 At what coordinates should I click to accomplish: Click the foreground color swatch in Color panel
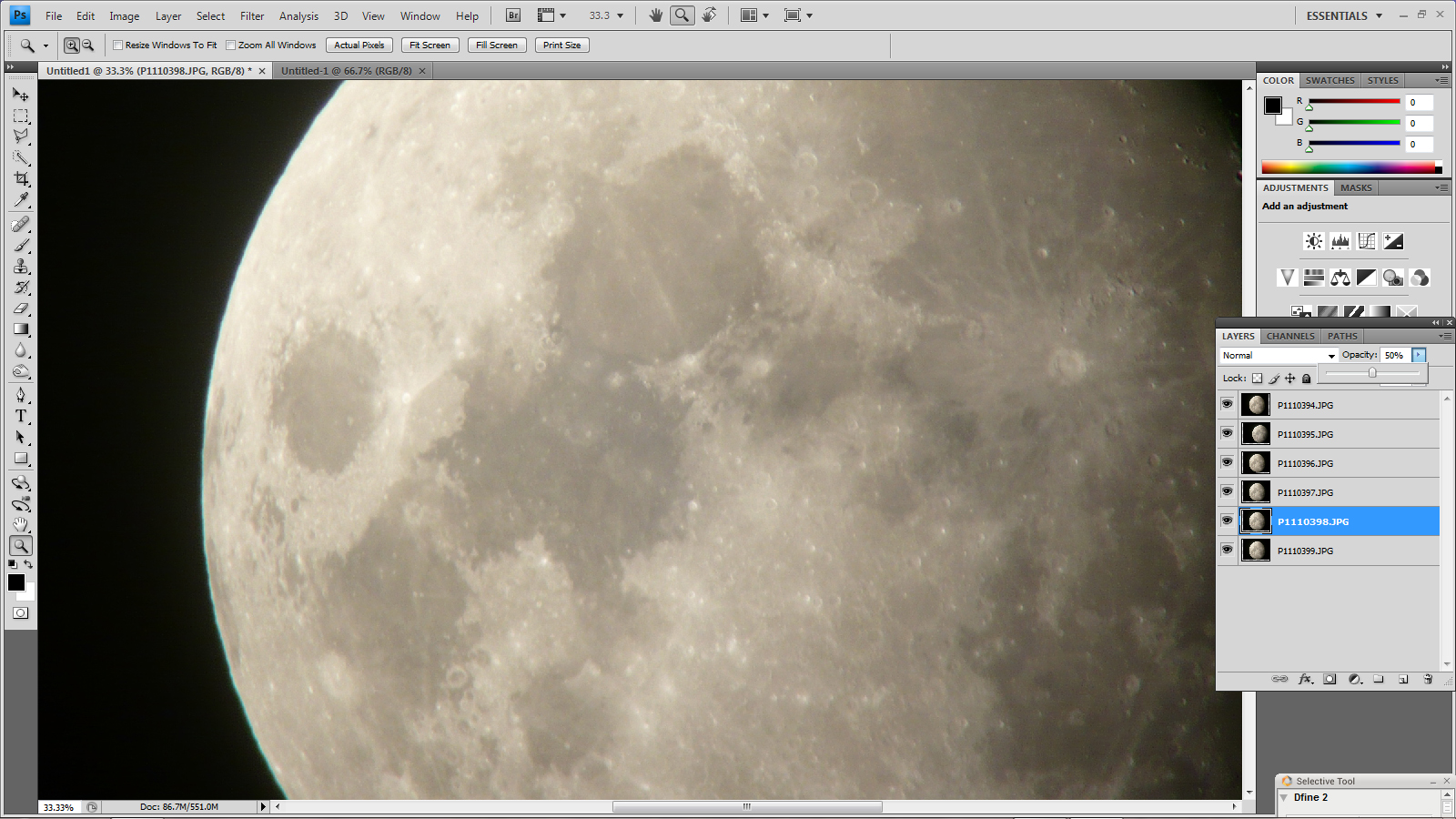(x=1273, y=106)
